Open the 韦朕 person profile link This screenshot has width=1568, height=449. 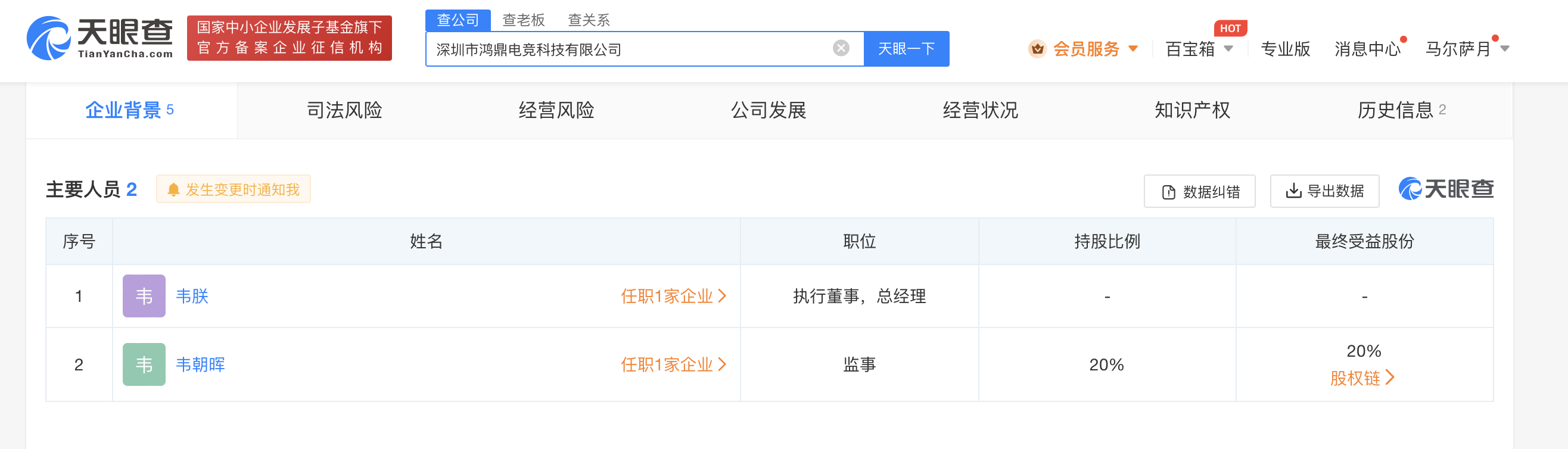192,297
